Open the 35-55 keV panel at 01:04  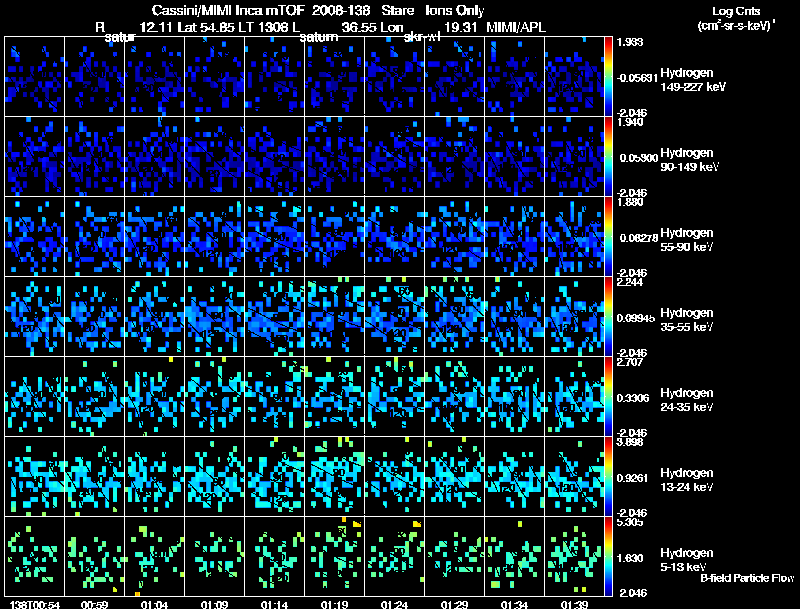tap(154, 316)
